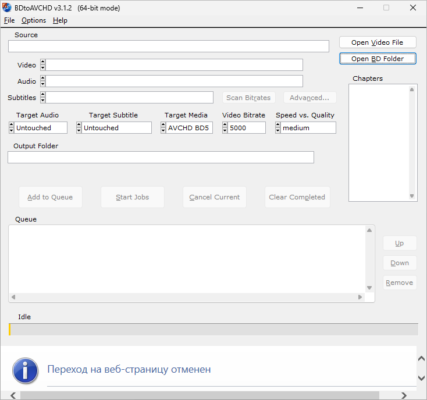Screen dimensions: 427x400
Task: Click the AVCHD BD5 target media field
Action: [189, 128]
